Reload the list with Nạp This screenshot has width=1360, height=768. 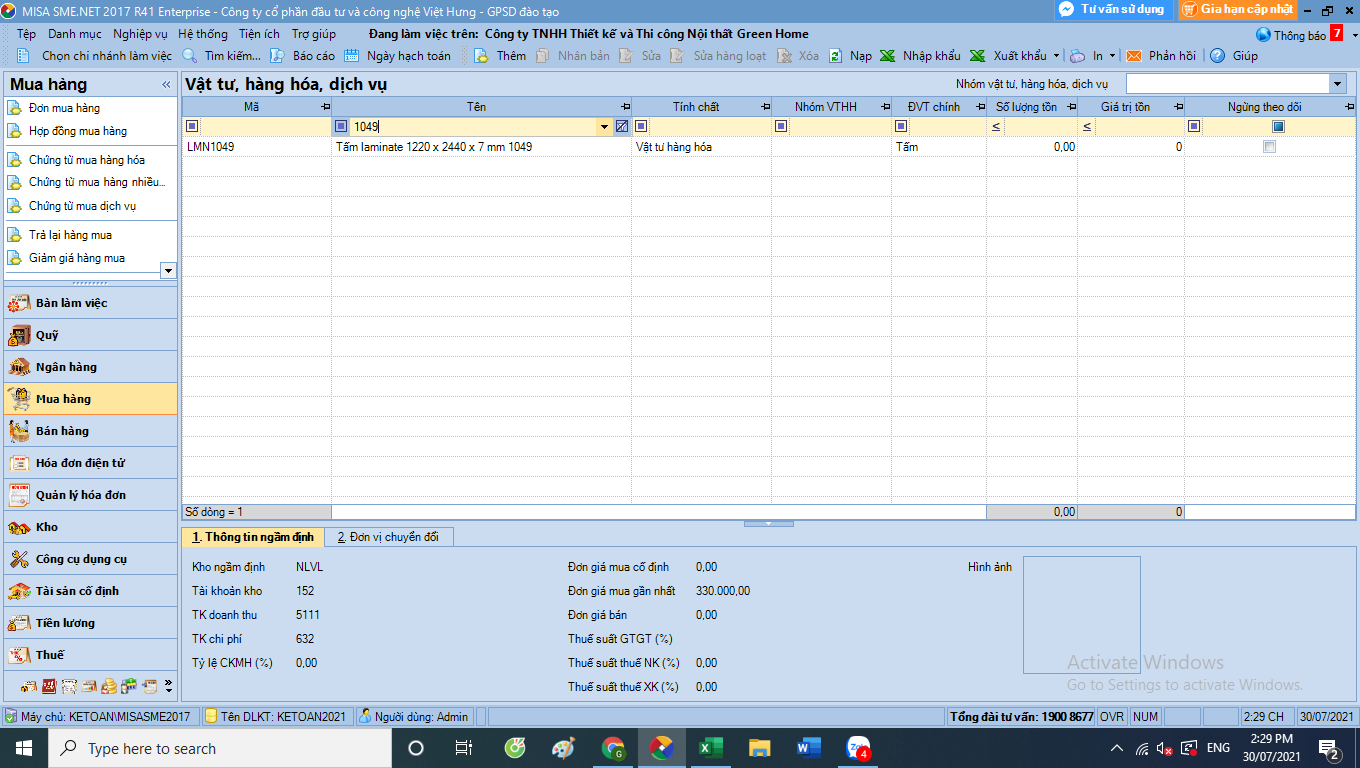[850, 56]
